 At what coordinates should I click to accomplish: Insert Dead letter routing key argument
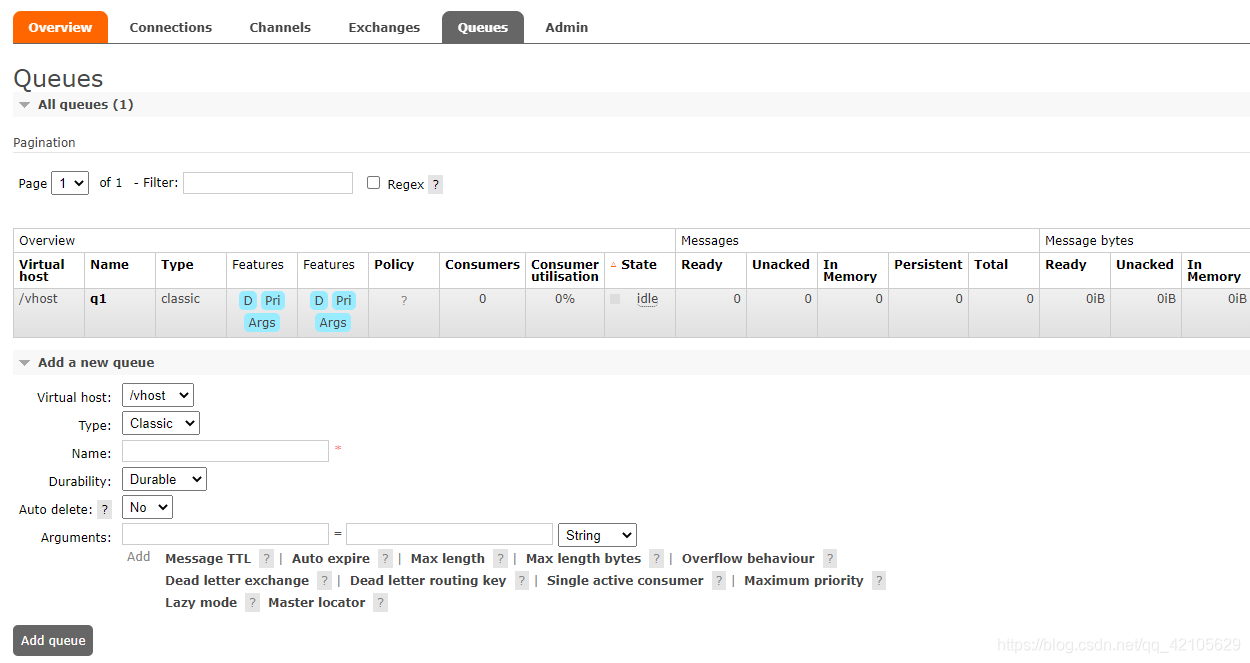428,581
